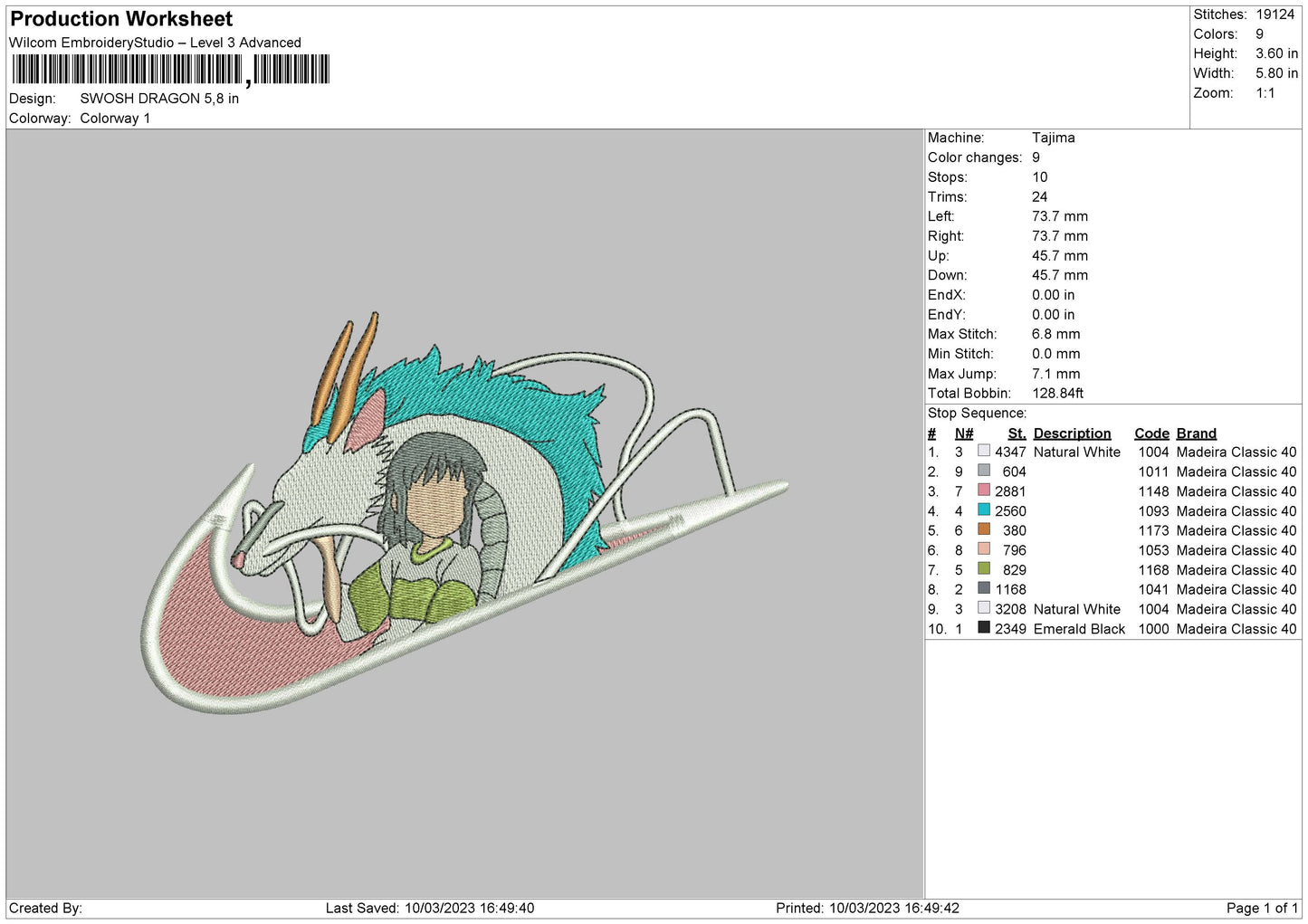This screenshot has width=1308, height=924.
Task: Click the barcode under the worksheet title
Action: pyautogui.click(x=170, y=70)
